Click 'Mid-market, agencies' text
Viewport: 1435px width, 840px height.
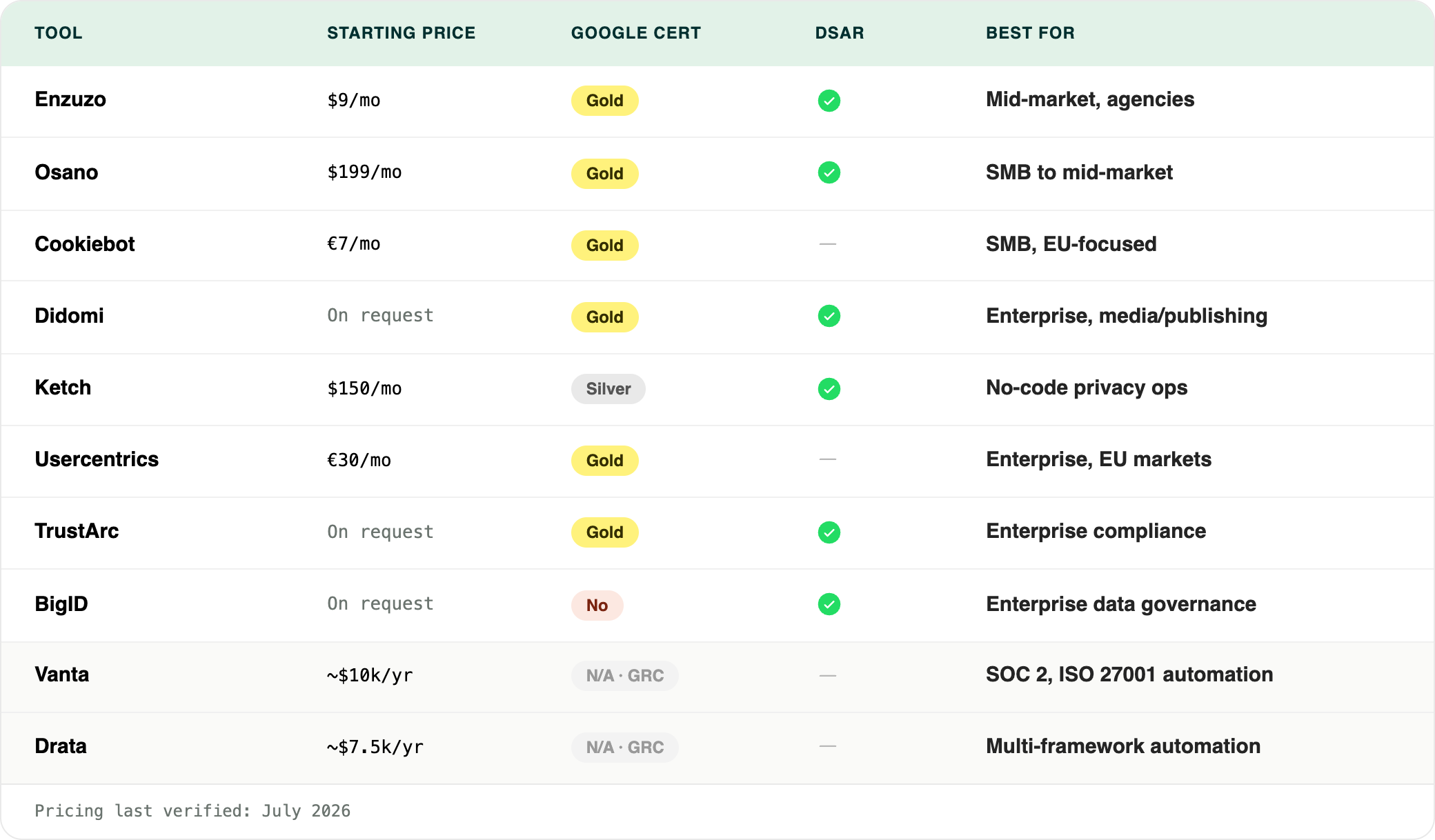[1090, 99]
